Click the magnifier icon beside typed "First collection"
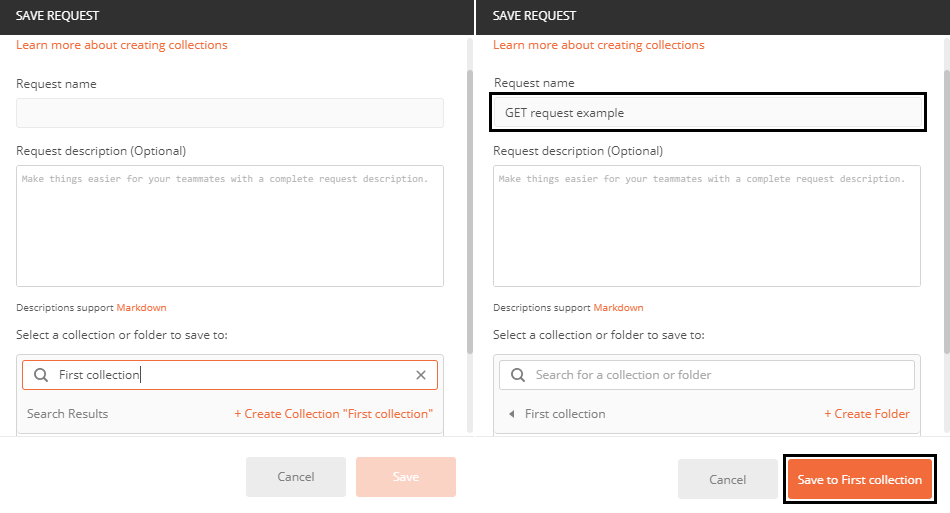The width and height of the screenshot is (950, 513). click(x=41, y=375)
